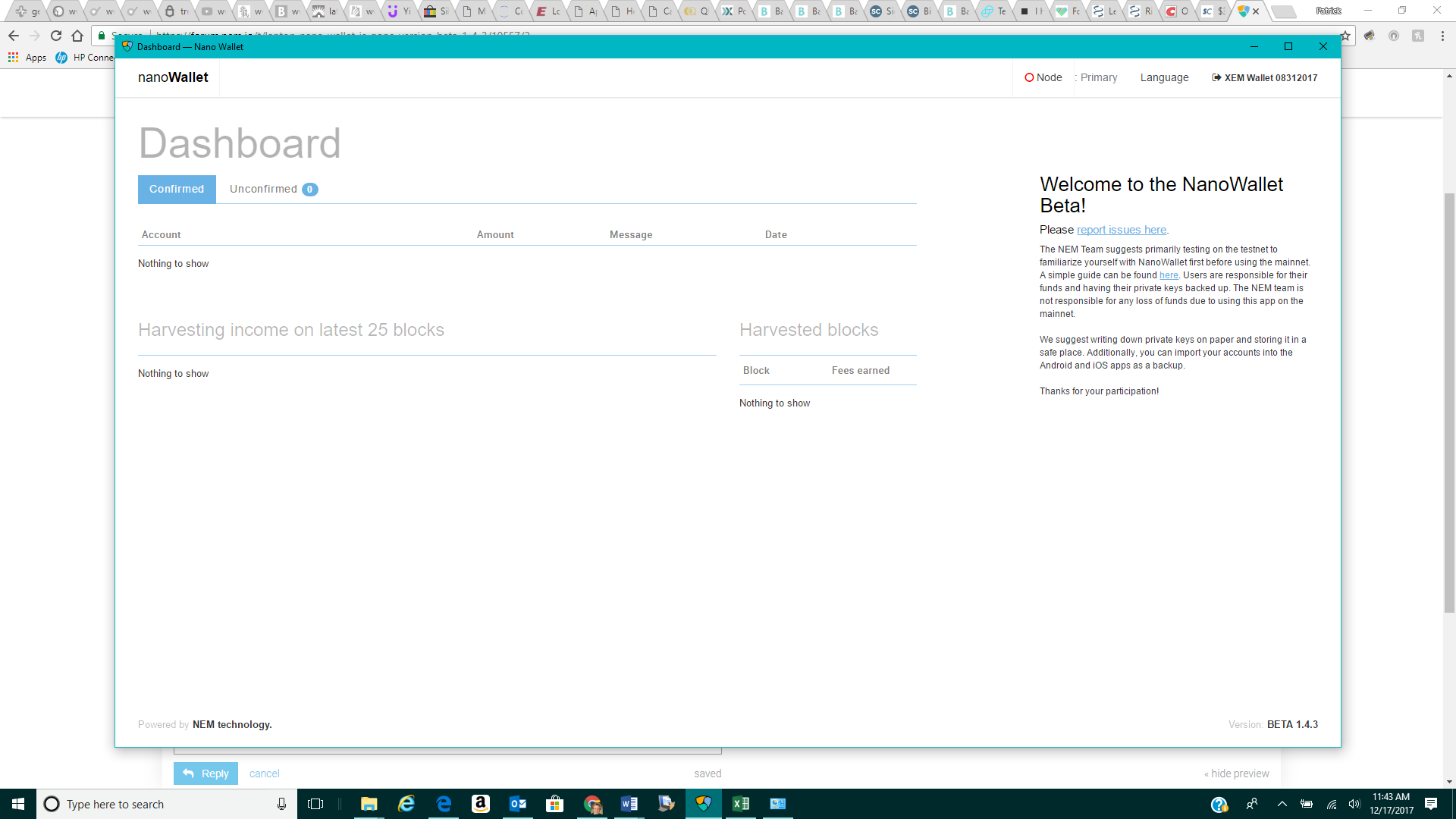1456x819 pixels.
Task: Open Excel from taskbar
Action: tap(741, 804)
